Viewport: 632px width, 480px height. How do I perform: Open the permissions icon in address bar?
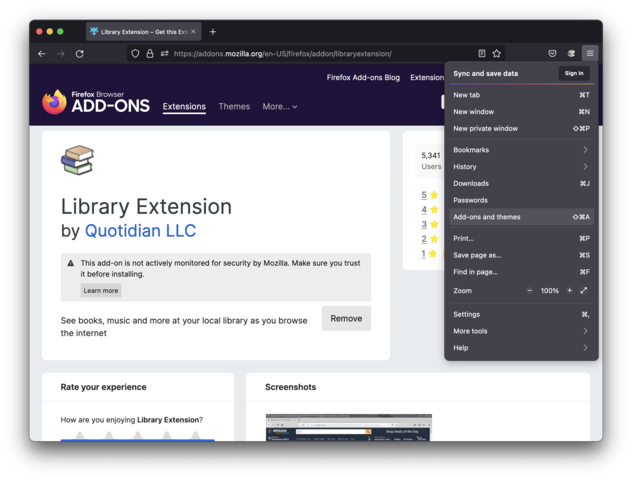point(164,54)
